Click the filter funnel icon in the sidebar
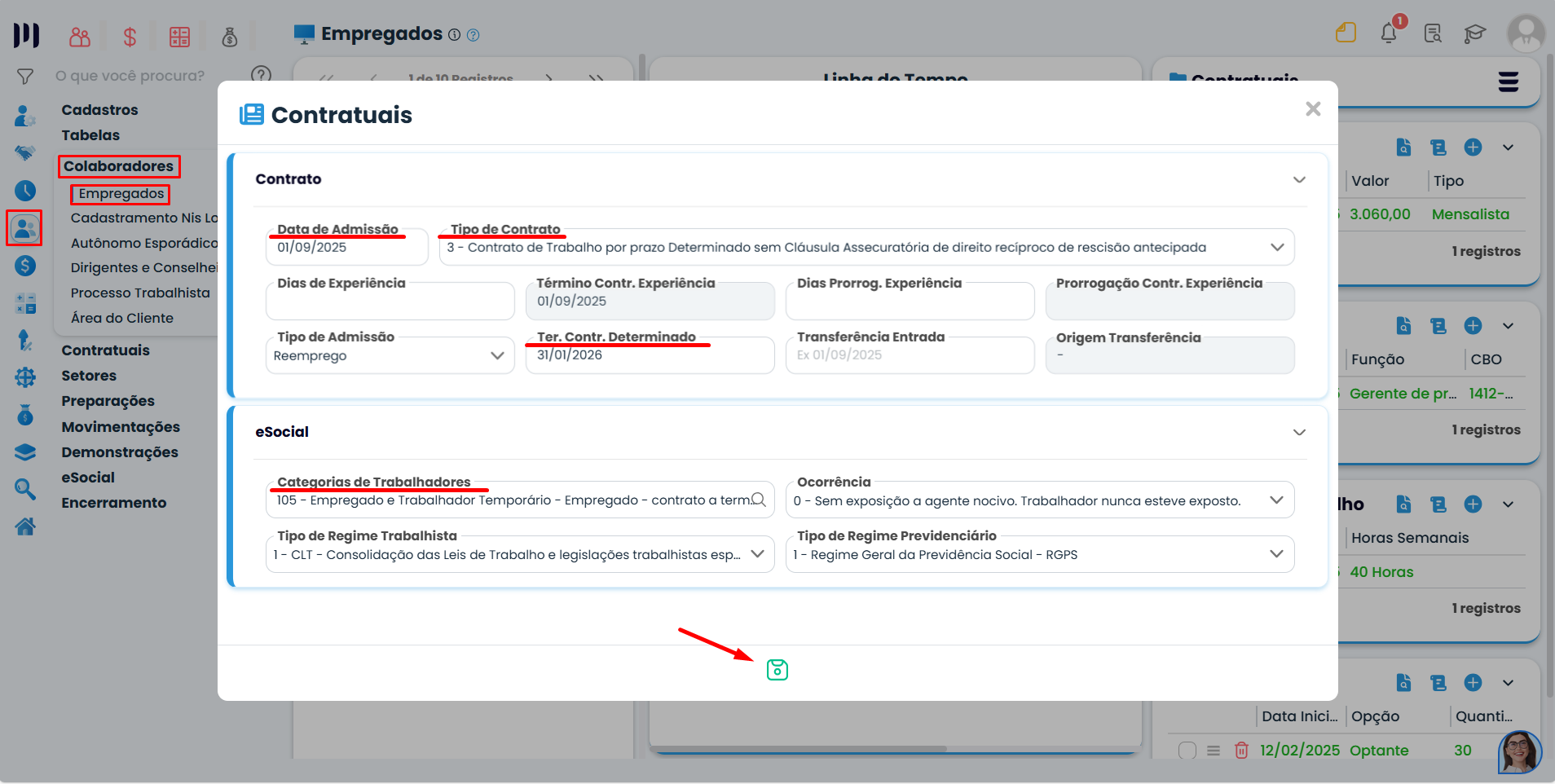 click(25, 77)
